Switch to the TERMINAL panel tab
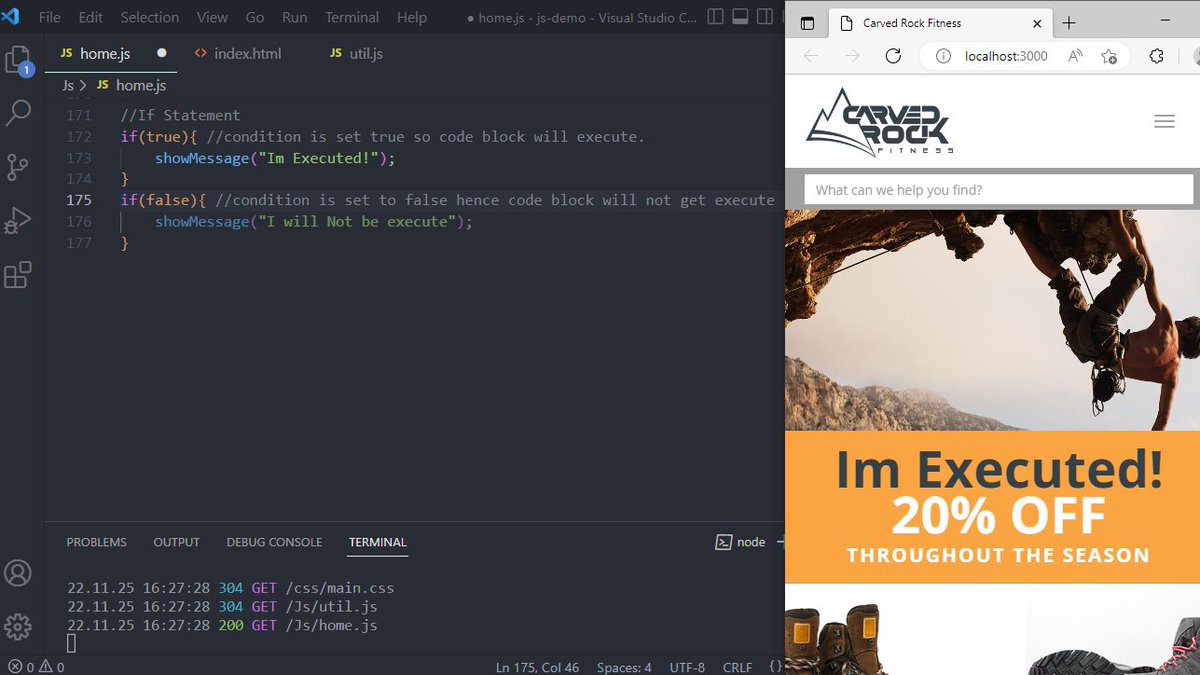1200x675 pixels. point(378,542)
